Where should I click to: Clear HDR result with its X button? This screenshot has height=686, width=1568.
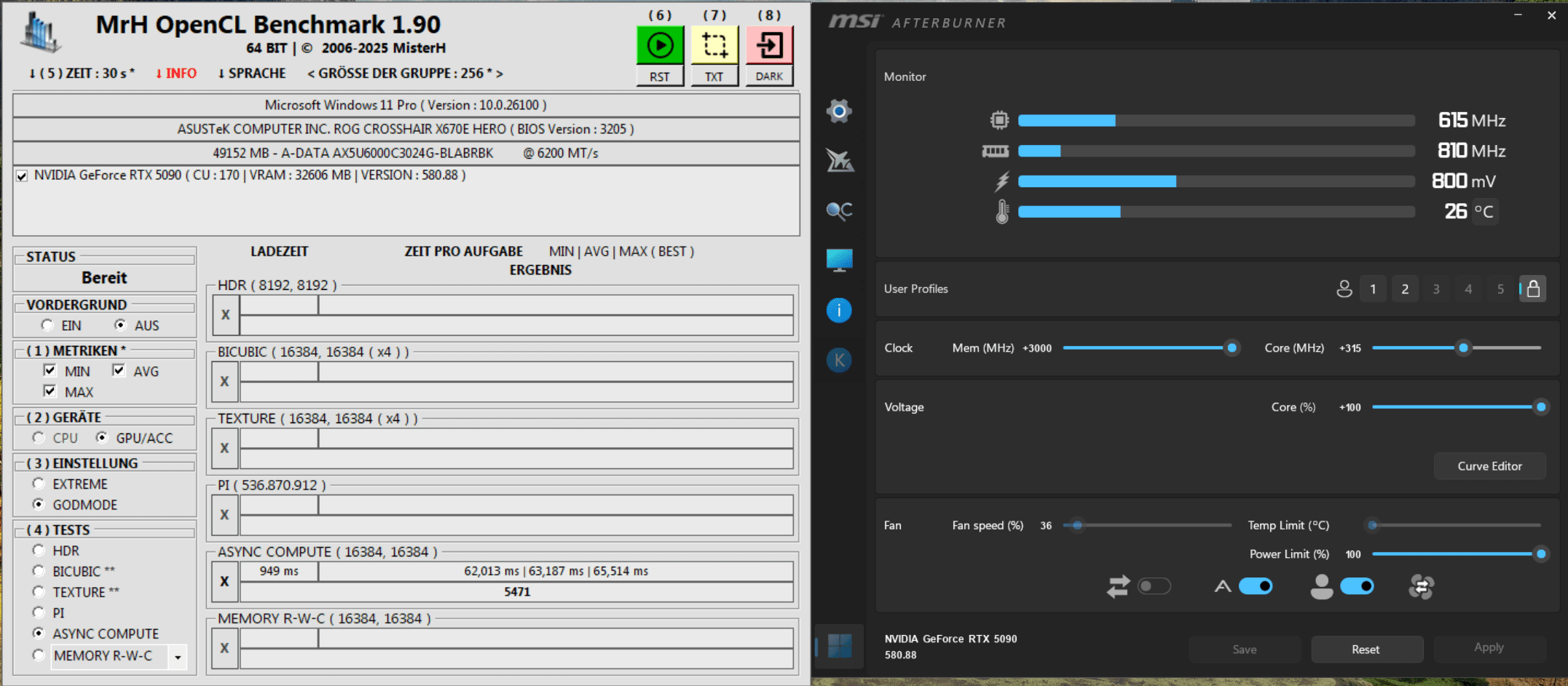225,315
